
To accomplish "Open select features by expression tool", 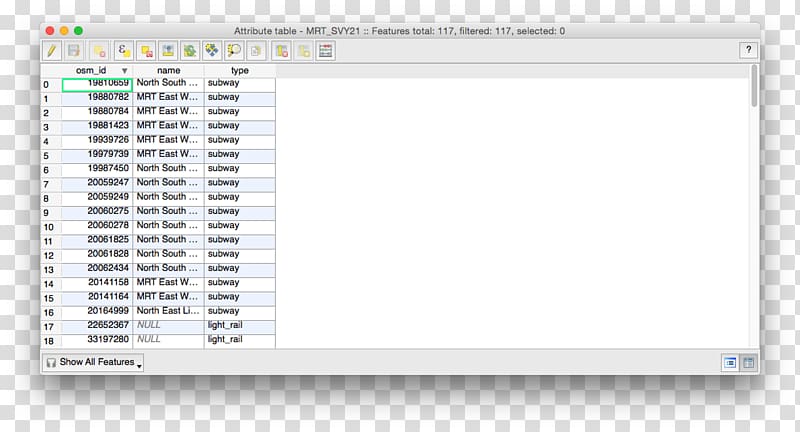I will pyautogui.click(x=124, y=51).
